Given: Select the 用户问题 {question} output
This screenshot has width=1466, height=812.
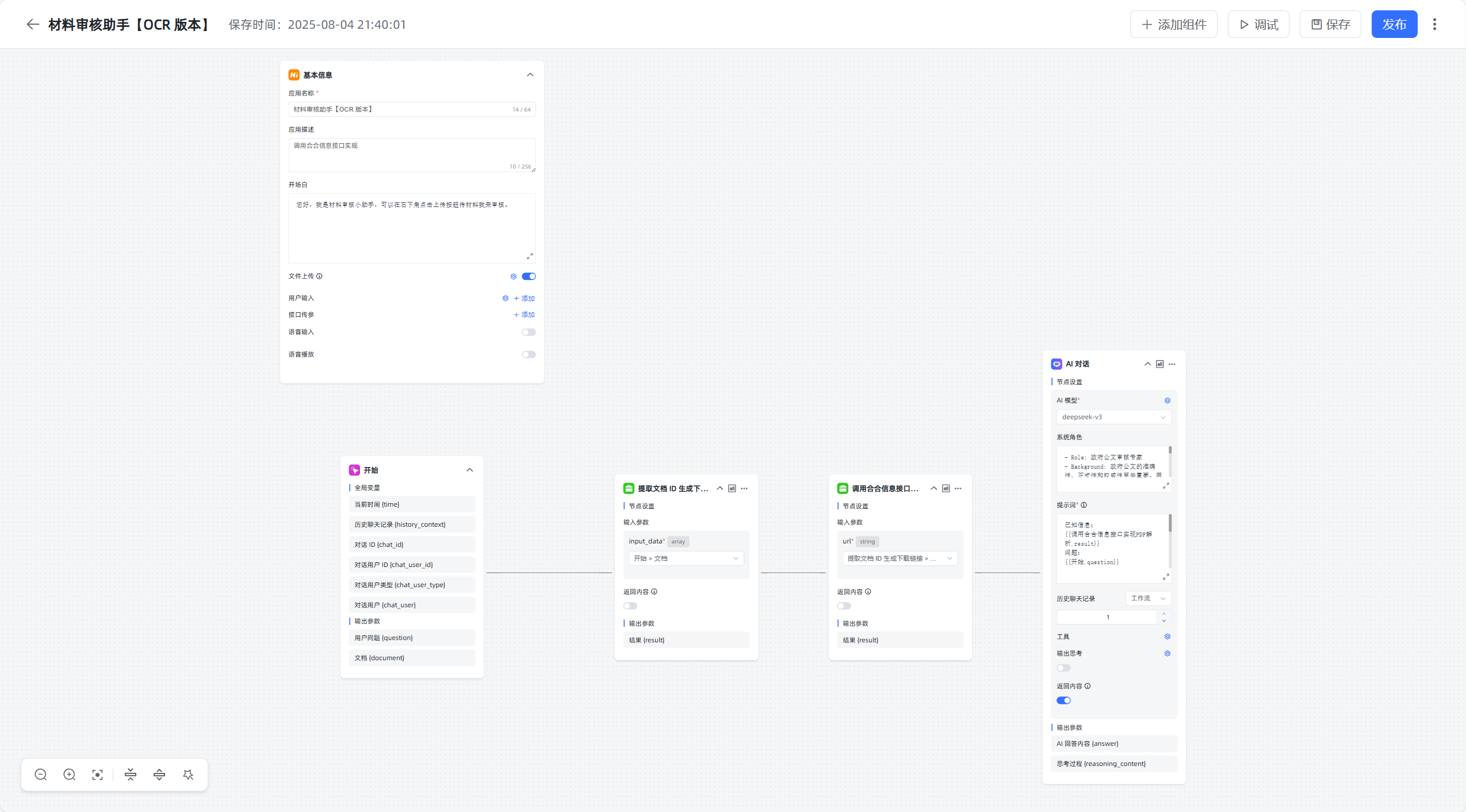Looking at the screenshot, I should click(412, 638).
